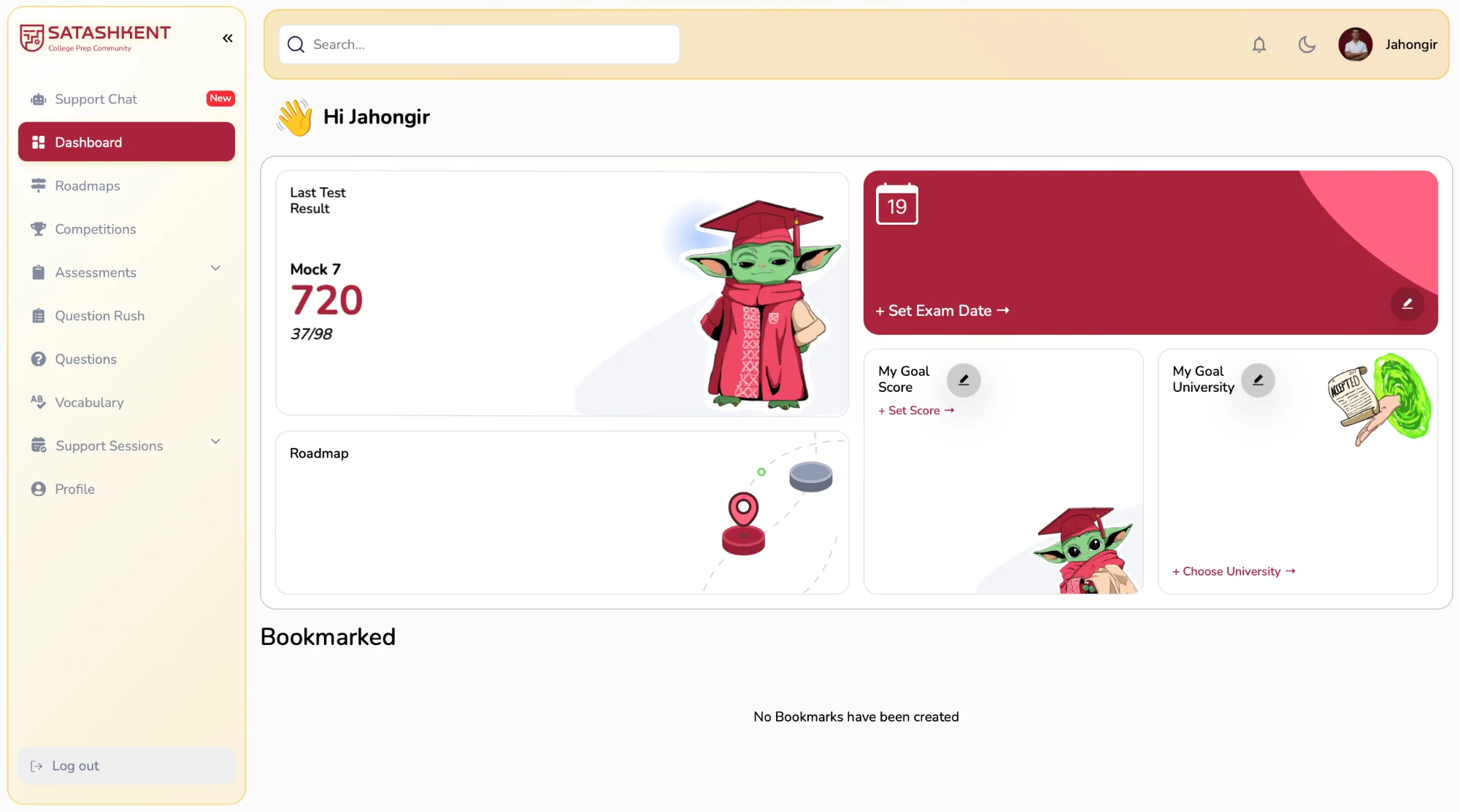Collapse the sidebar with double-chevron icon
Screen dimensions: 1460x812
228,38
